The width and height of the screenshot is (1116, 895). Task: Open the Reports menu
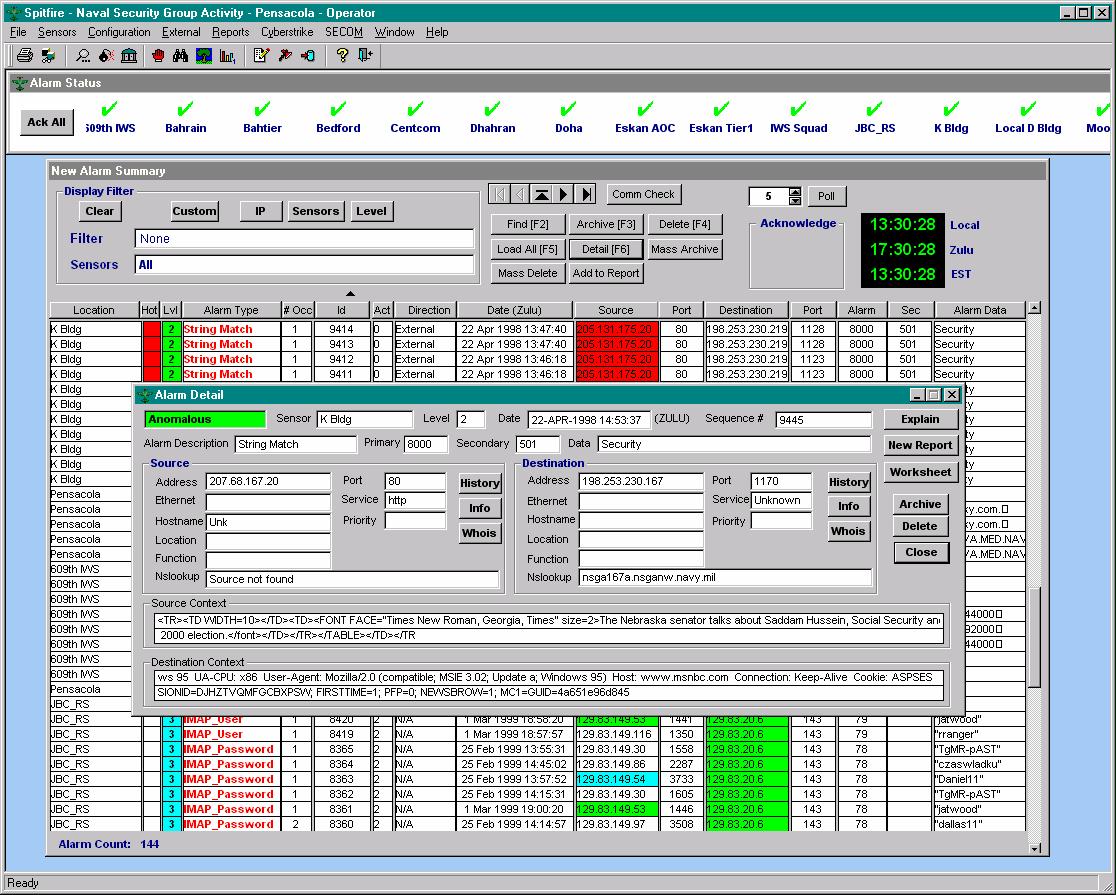231,32
